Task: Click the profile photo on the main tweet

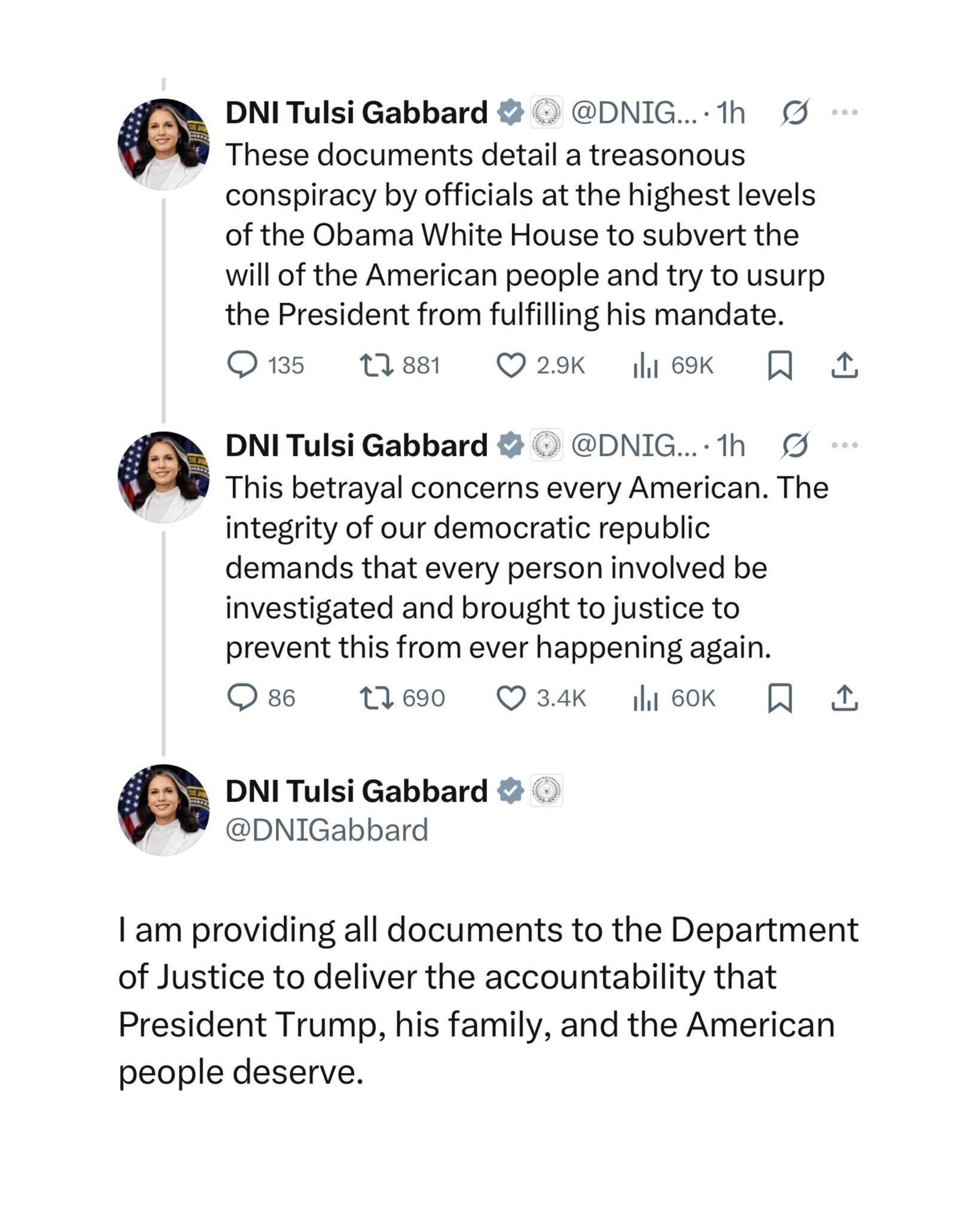Action: (x=163, y=809)
